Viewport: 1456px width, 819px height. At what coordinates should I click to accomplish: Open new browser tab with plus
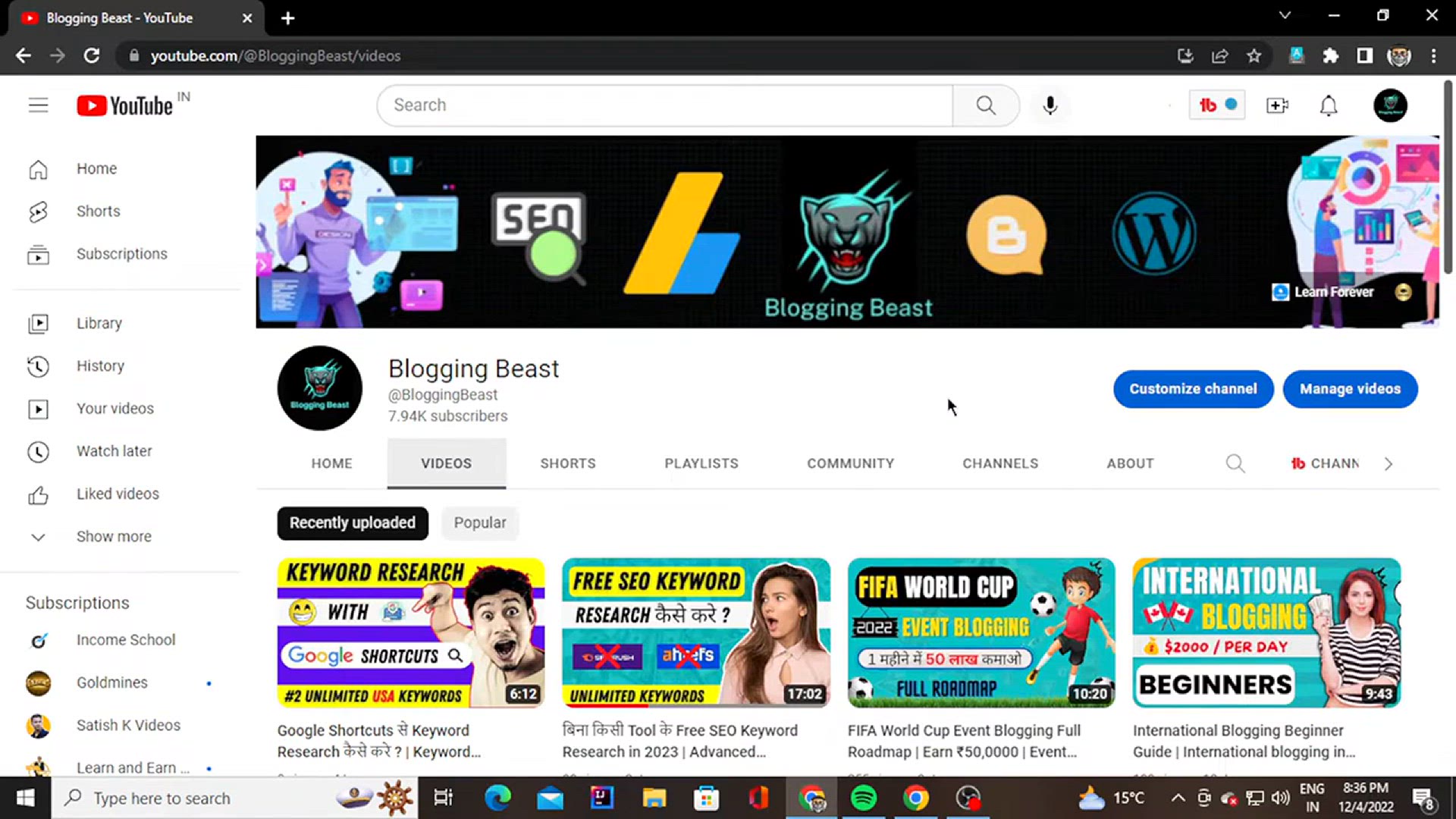pos(287,18)
